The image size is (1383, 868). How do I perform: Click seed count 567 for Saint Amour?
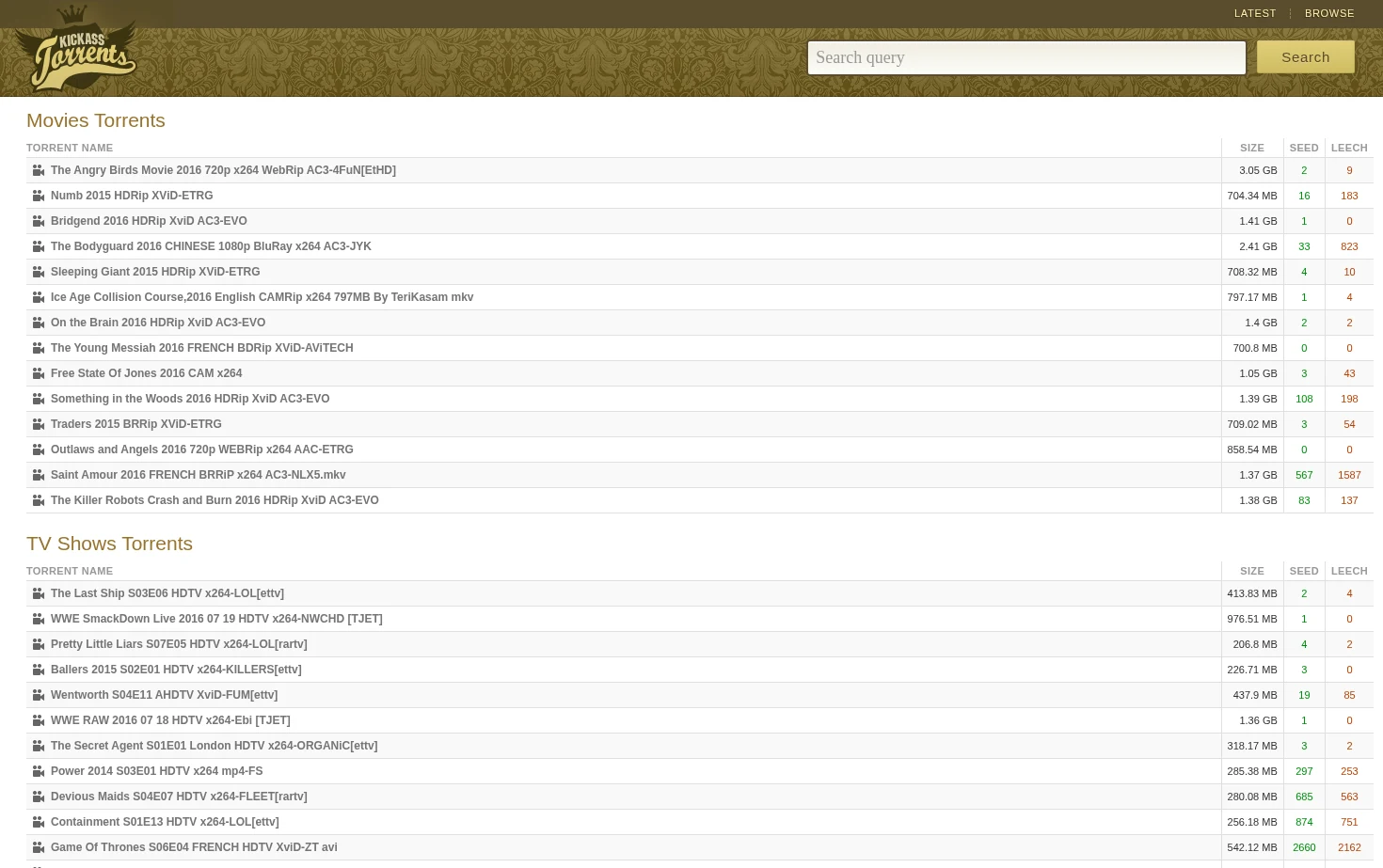point(1304,475)
